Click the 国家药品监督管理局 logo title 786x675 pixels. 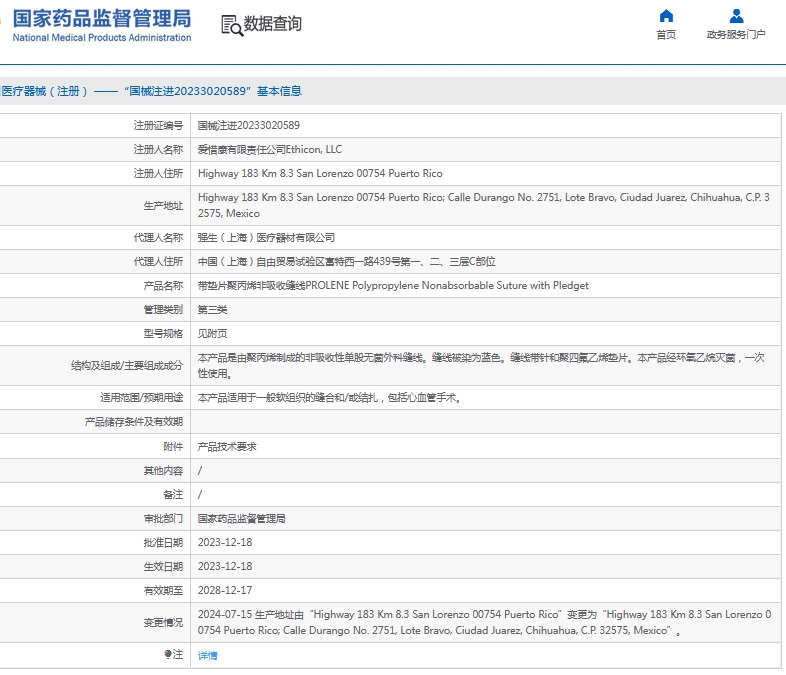tap(102, 19)
